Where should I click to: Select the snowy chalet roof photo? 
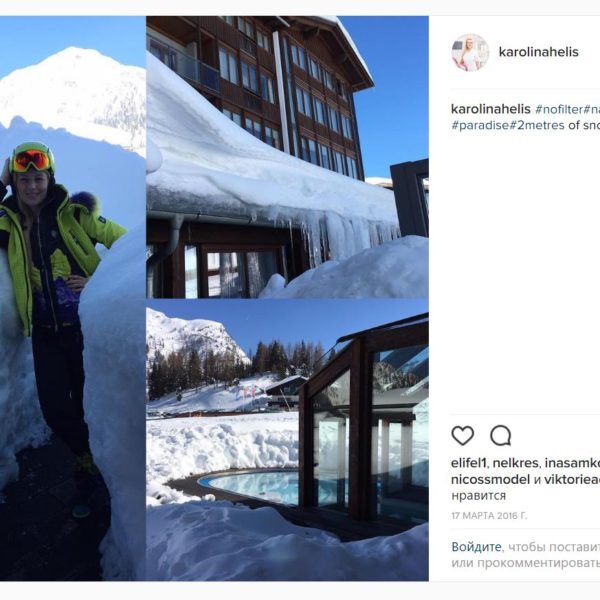[x=287, y=157]
